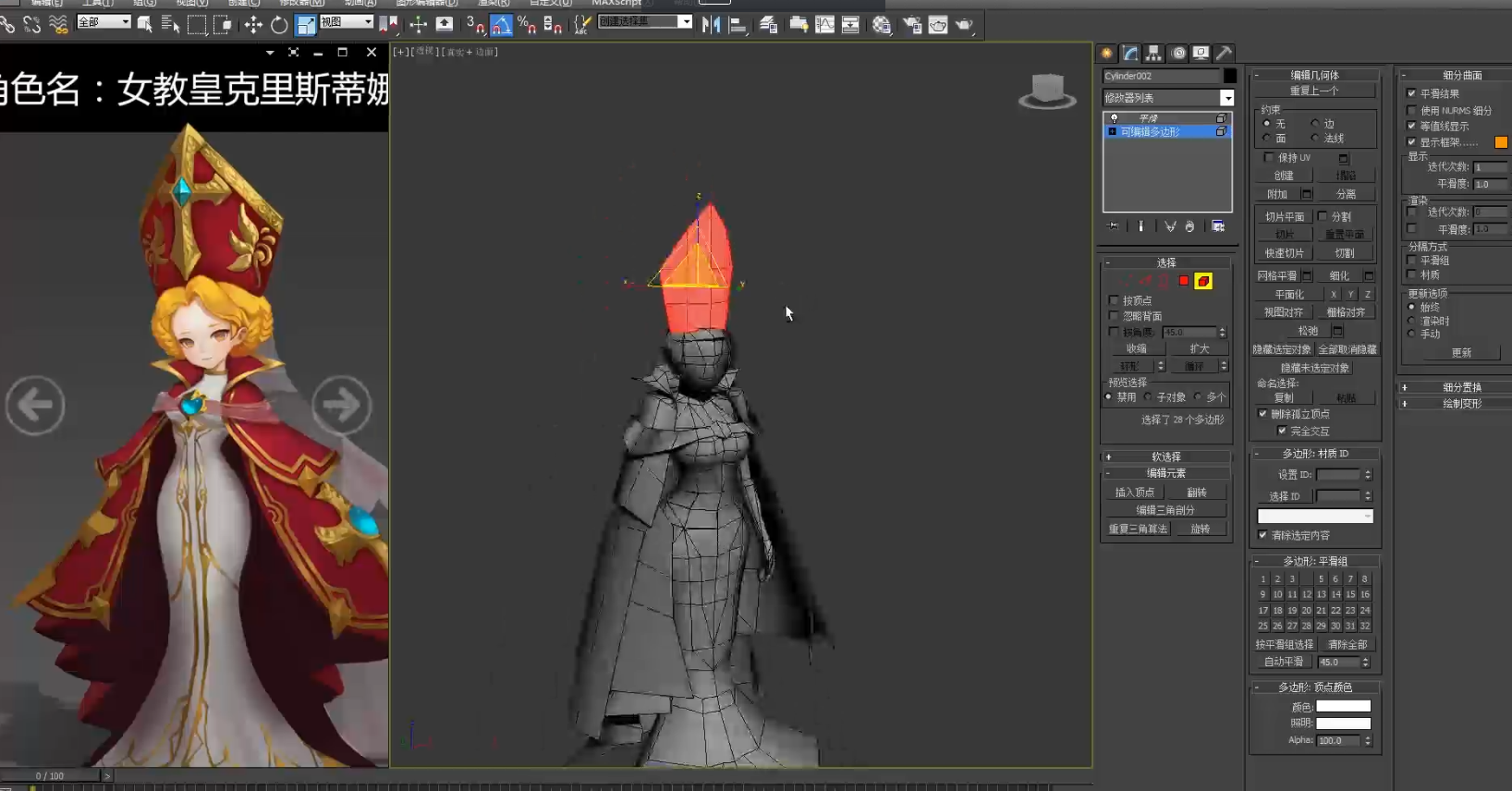Image resolution: width=1512 pixels, height=791 pixels.
Task: Toggle 清除选定内容 checkbox
Action: click(1262, 535)
